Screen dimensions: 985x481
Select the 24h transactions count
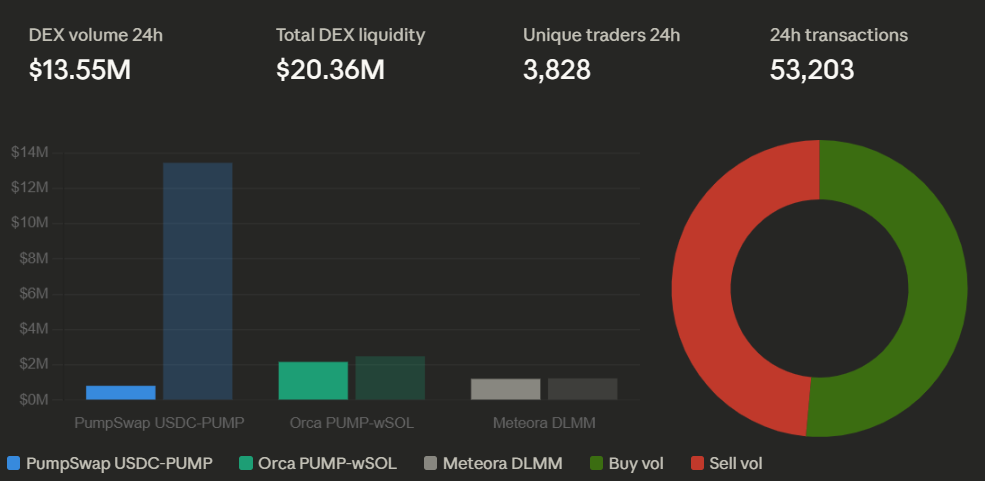[812, 70]
